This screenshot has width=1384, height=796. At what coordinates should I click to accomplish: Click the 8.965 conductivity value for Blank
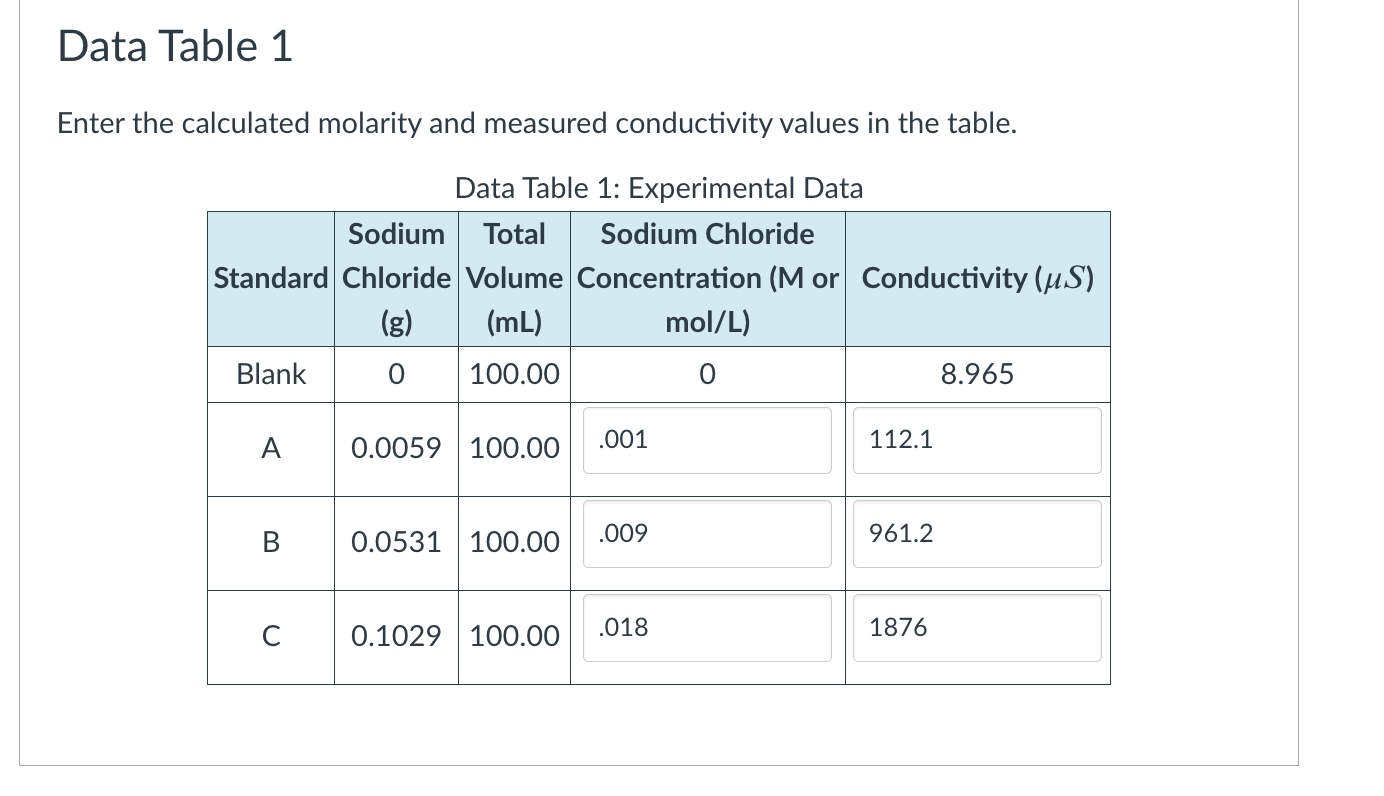click(977, 373)
